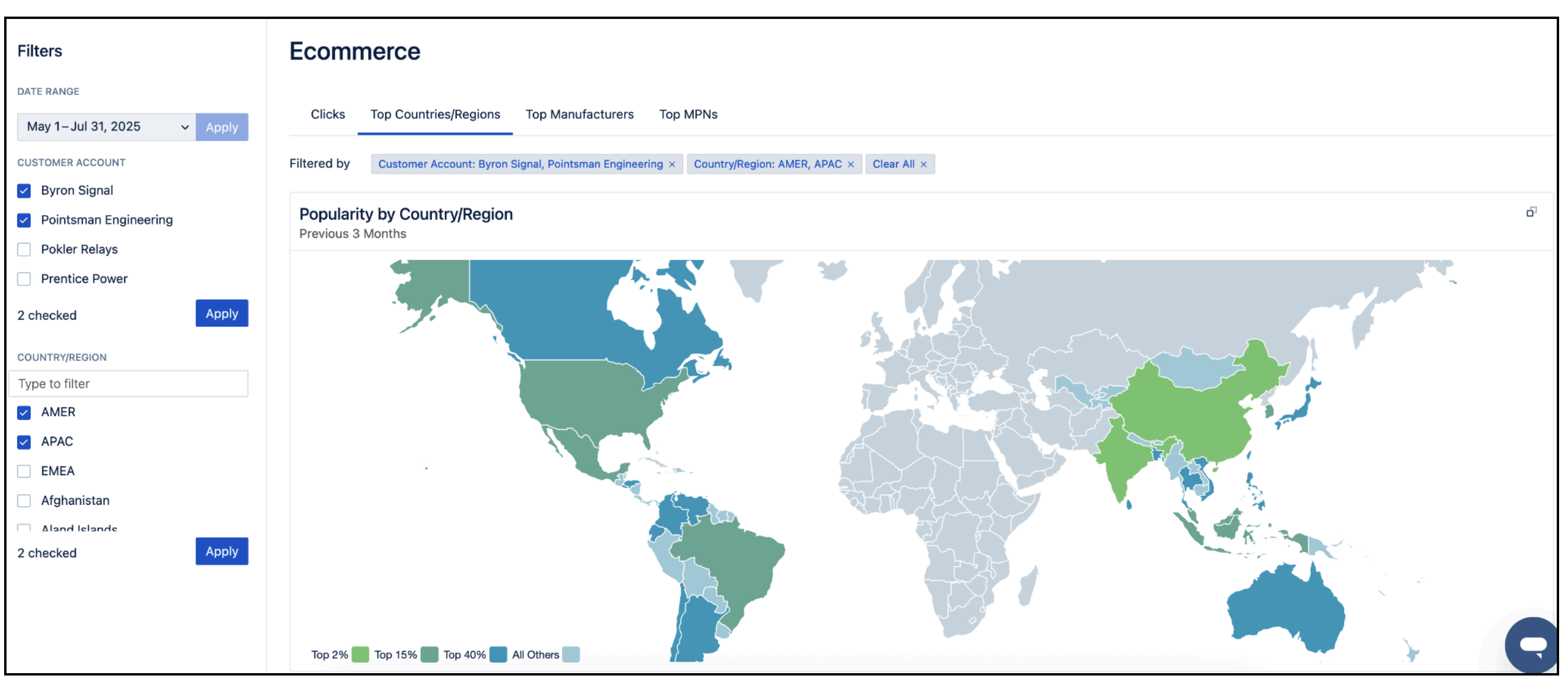The image size is (1568, 685).
Task: Click the Clear All filters chip
Action: tap(900, 164)
